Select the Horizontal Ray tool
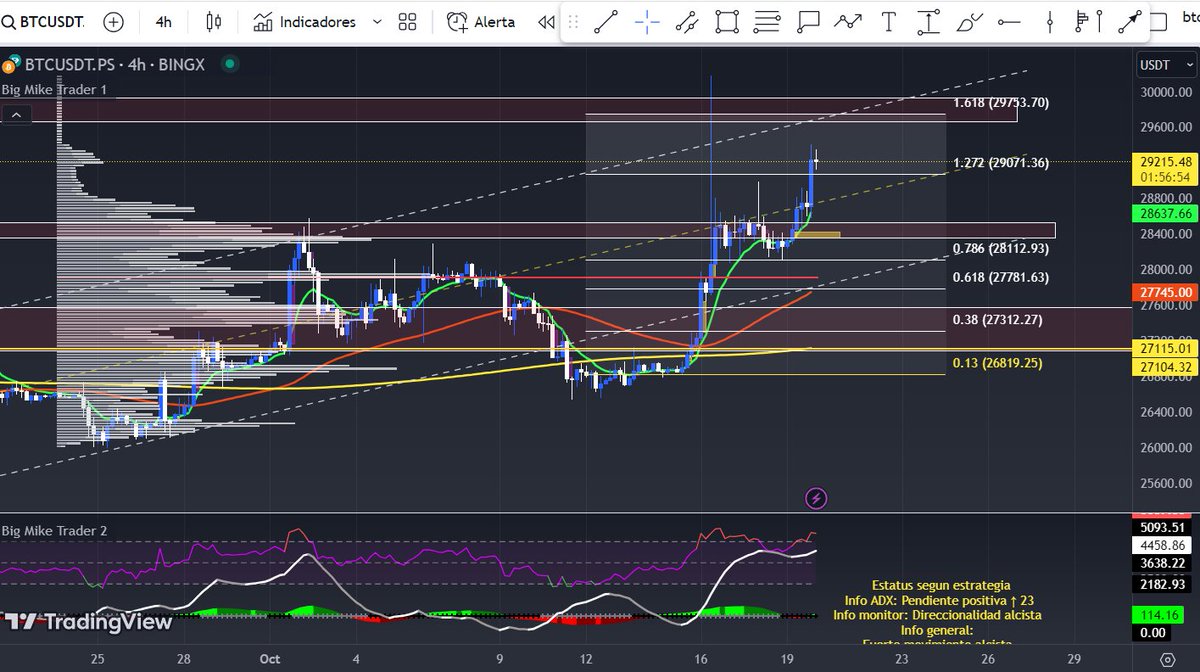The height and width of the screenshot is (672, 1200). coord(1009,21)
